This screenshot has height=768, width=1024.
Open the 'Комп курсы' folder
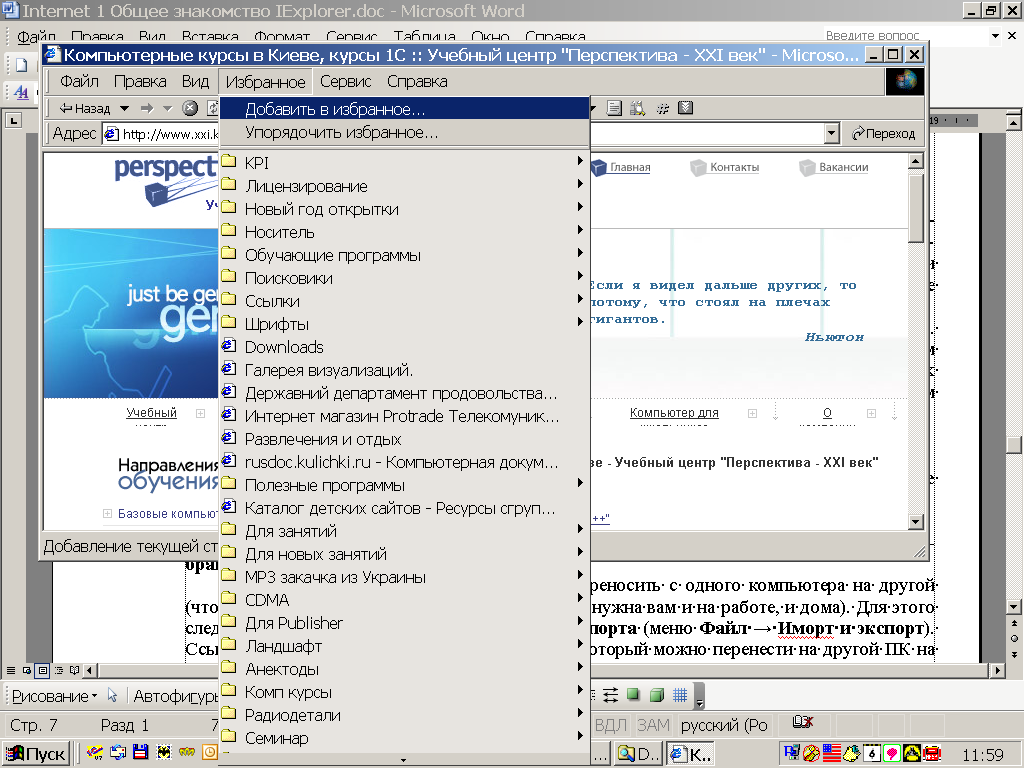(x=404, y=692)
